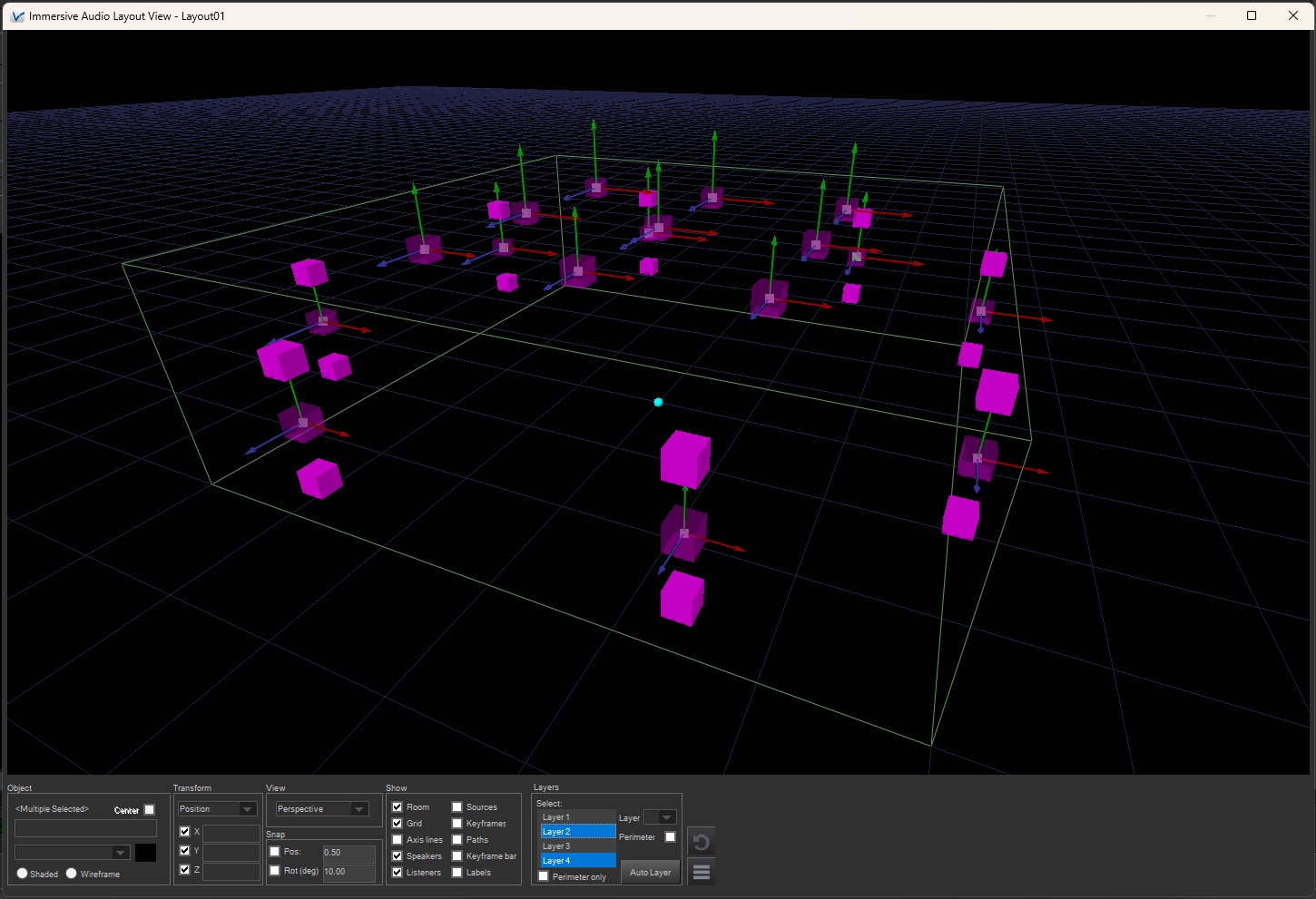Open the hamburger menu icon
The image size is (1316, 899).
[701, 873]
